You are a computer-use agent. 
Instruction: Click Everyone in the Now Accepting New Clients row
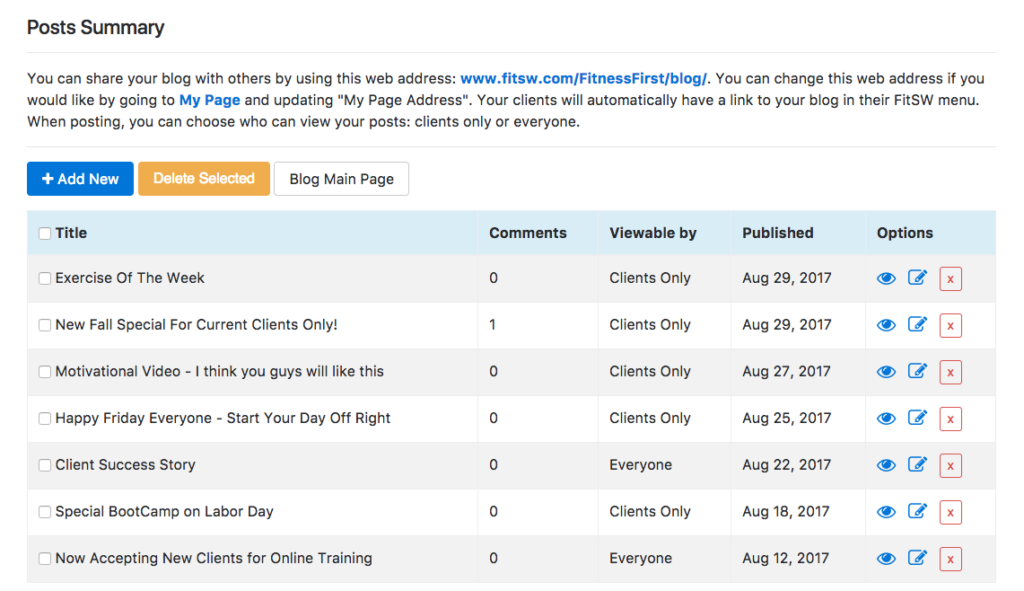641,558
